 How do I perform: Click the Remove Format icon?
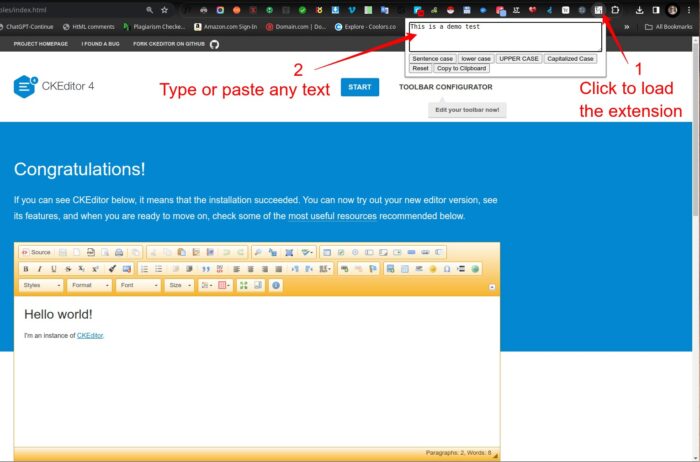[127, 269]
